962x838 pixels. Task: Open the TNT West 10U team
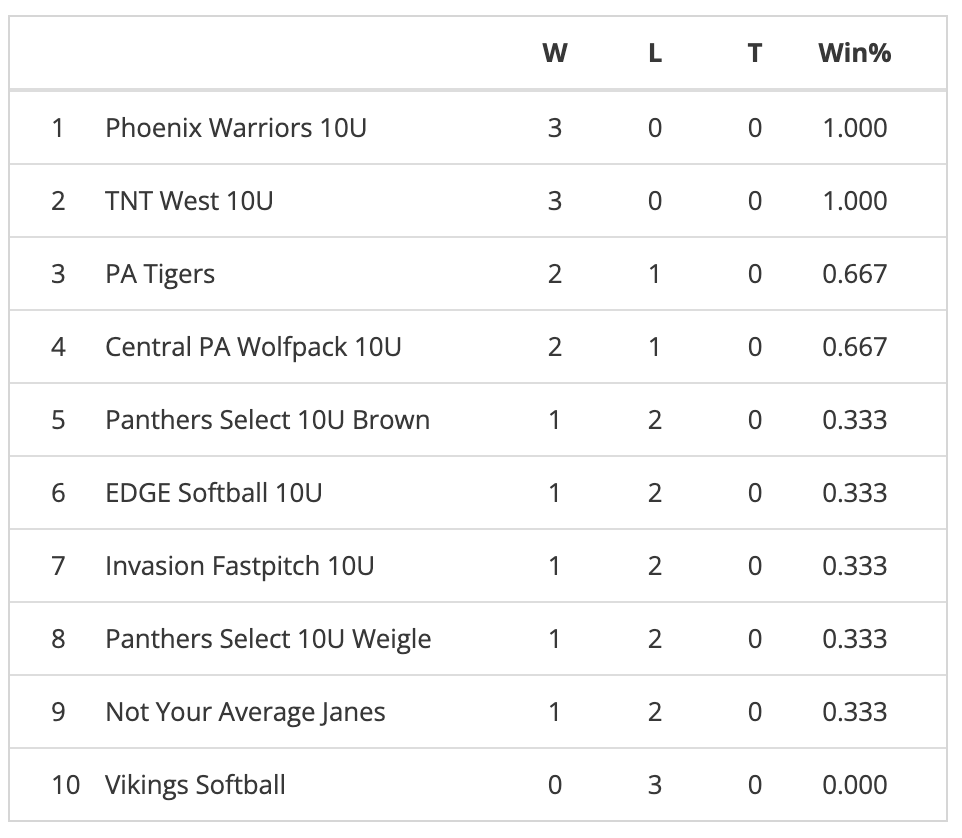click(x=189, y=201)
